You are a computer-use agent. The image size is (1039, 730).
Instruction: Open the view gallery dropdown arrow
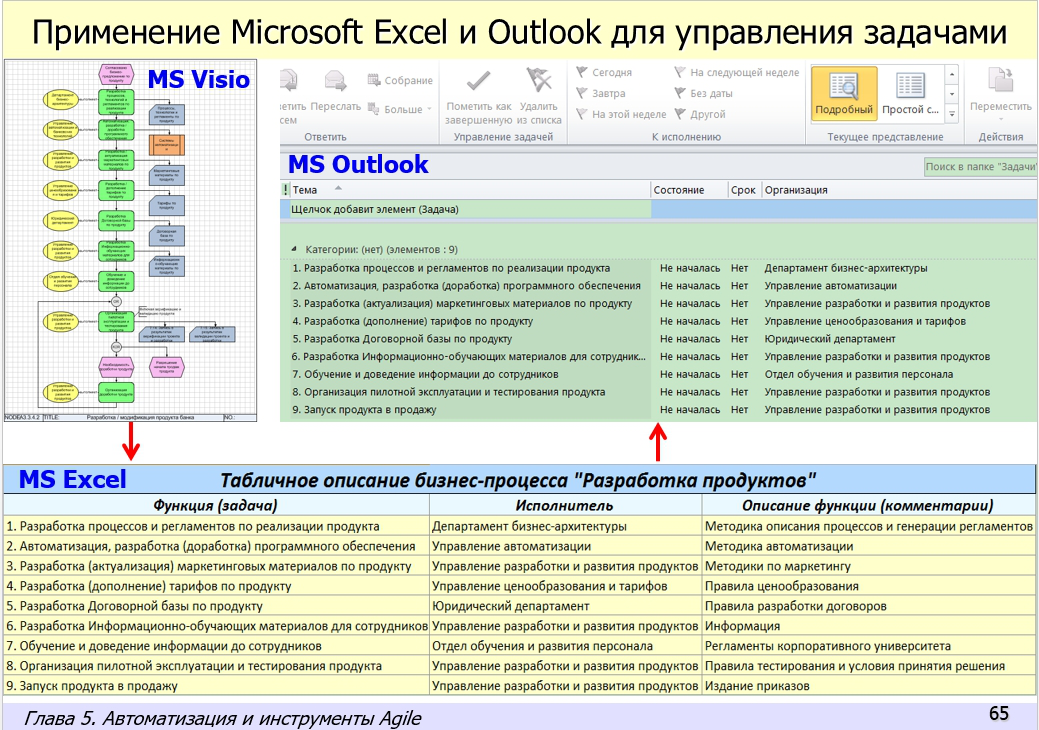click(951, 114)
